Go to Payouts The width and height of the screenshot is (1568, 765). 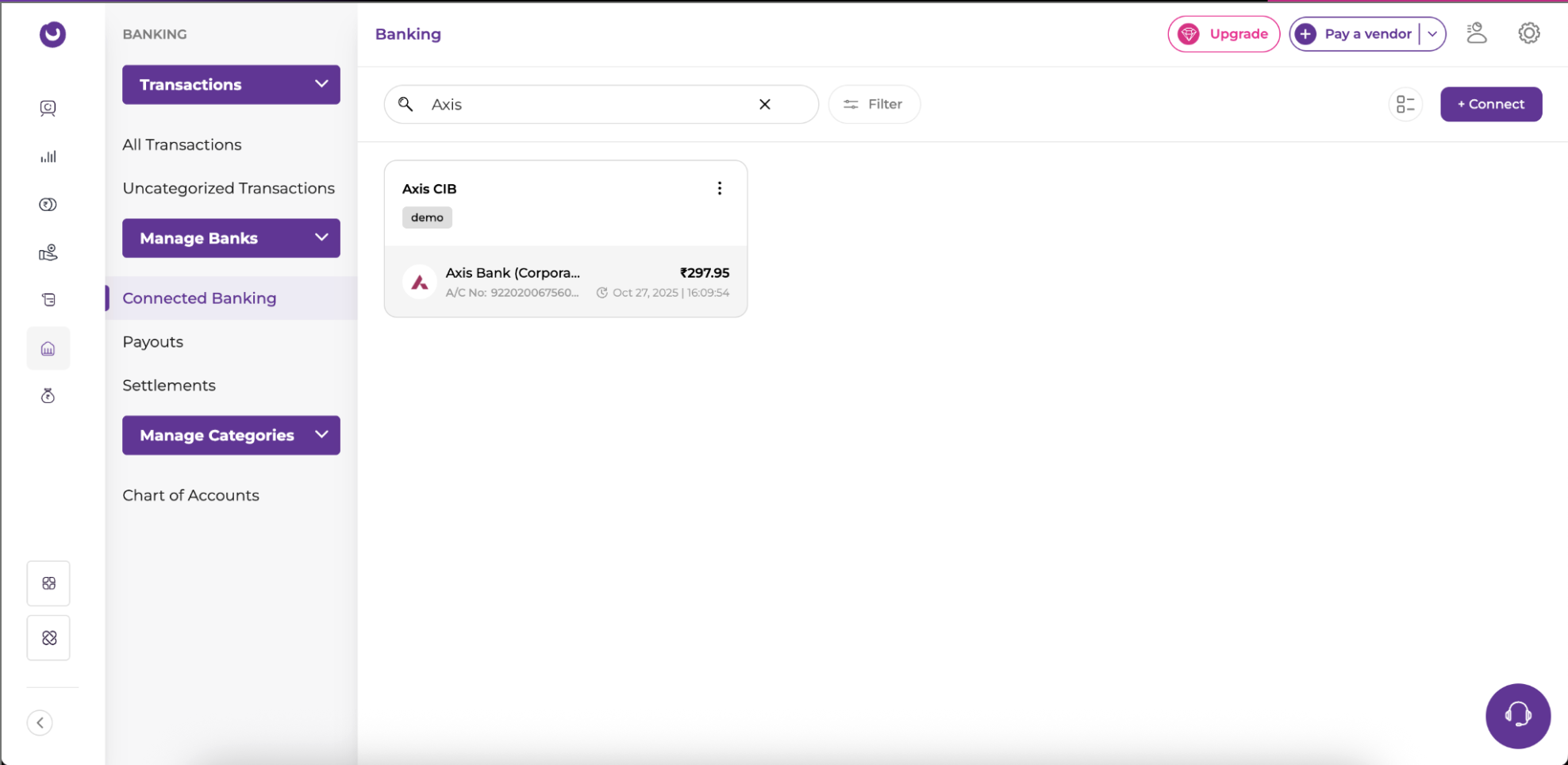152,342
